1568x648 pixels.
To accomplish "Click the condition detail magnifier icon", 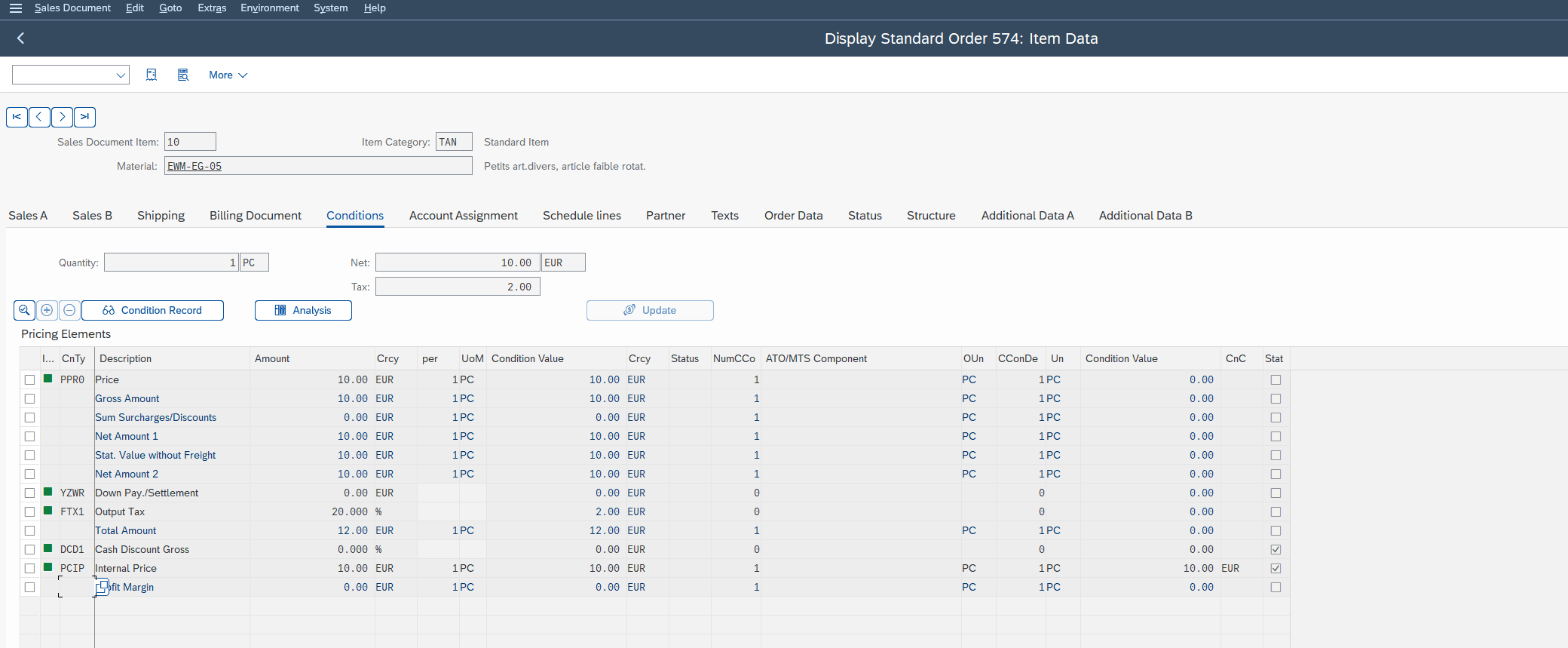I will pos(24,310).
